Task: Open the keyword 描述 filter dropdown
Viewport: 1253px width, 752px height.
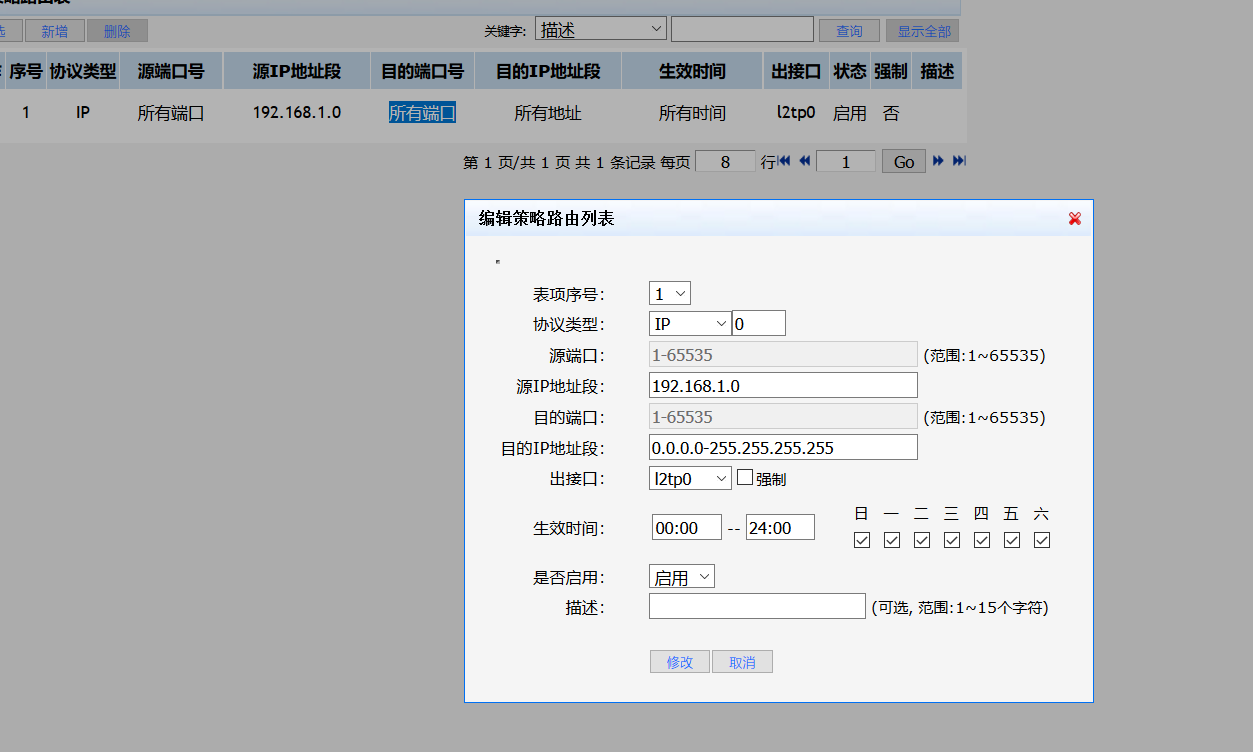Action: click(x=601, y=30)
